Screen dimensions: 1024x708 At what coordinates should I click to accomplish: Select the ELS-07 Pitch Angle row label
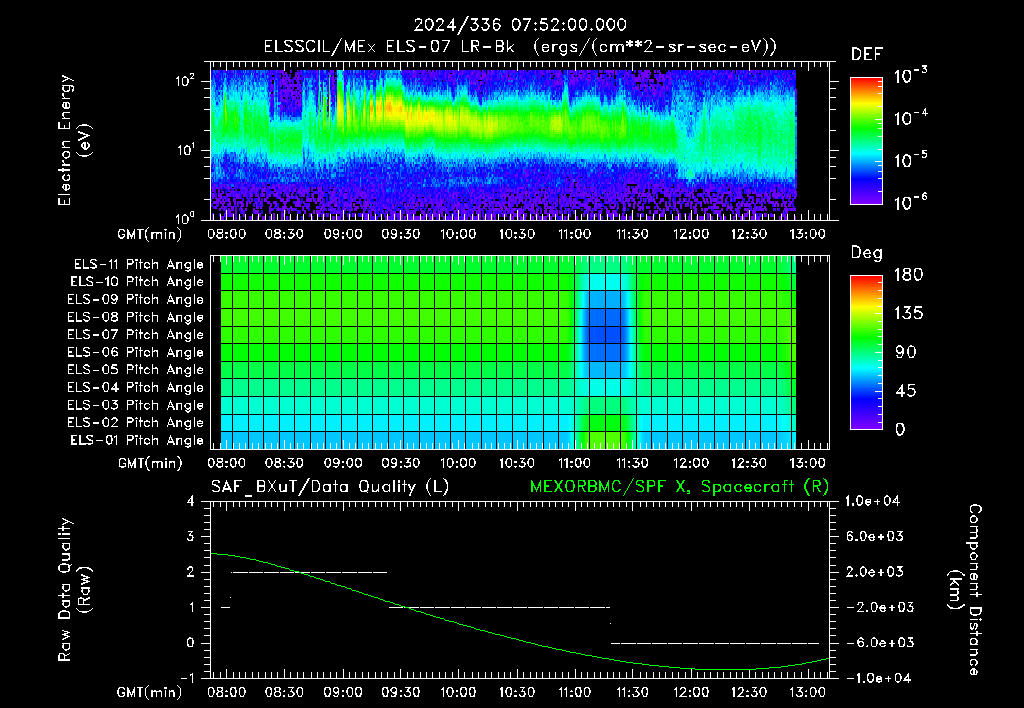pos(135,334)
